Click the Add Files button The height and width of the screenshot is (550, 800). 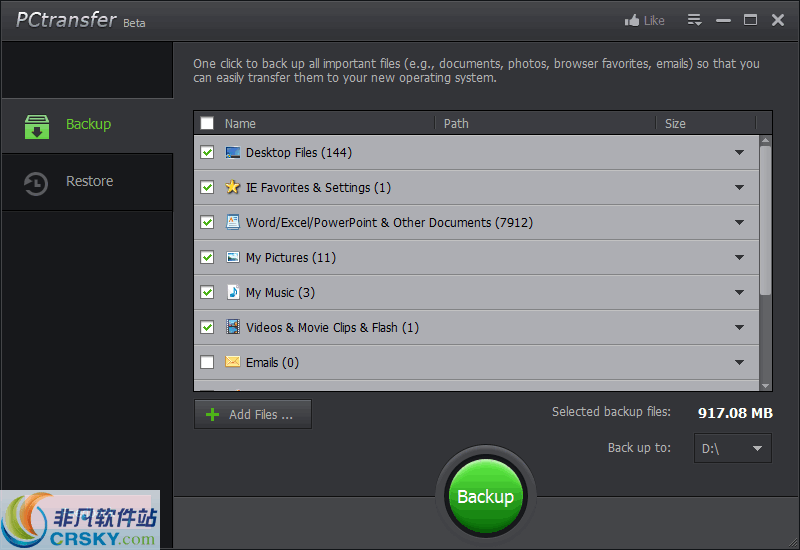click(253, 414)
